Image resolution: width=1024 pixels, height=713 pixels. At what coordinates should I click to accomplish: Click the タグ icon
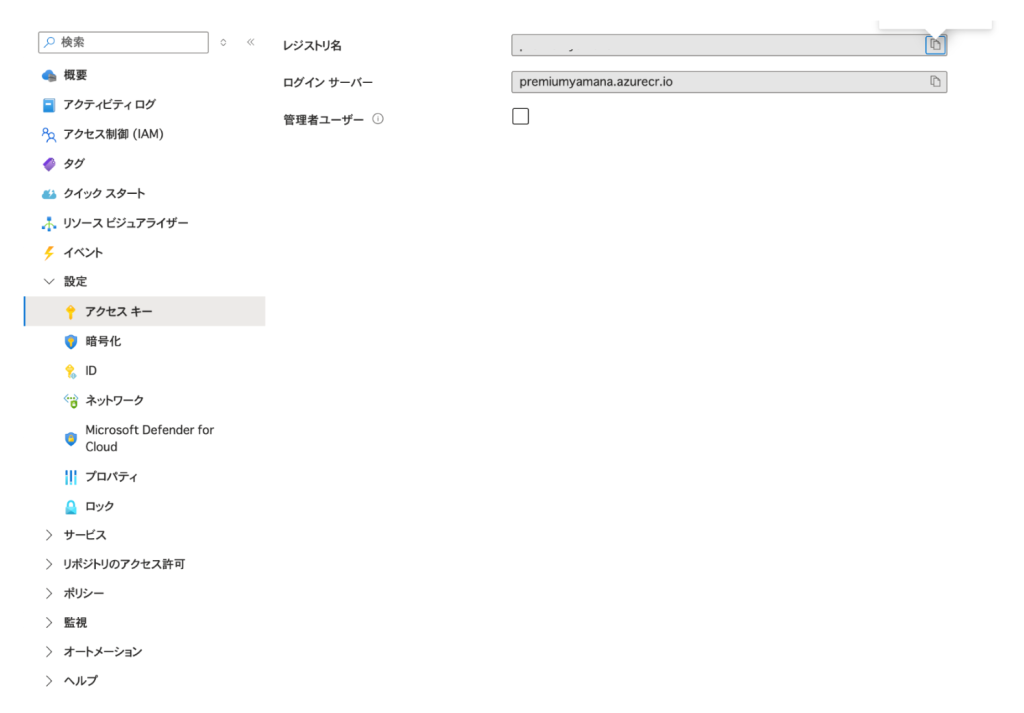point(49,164)
